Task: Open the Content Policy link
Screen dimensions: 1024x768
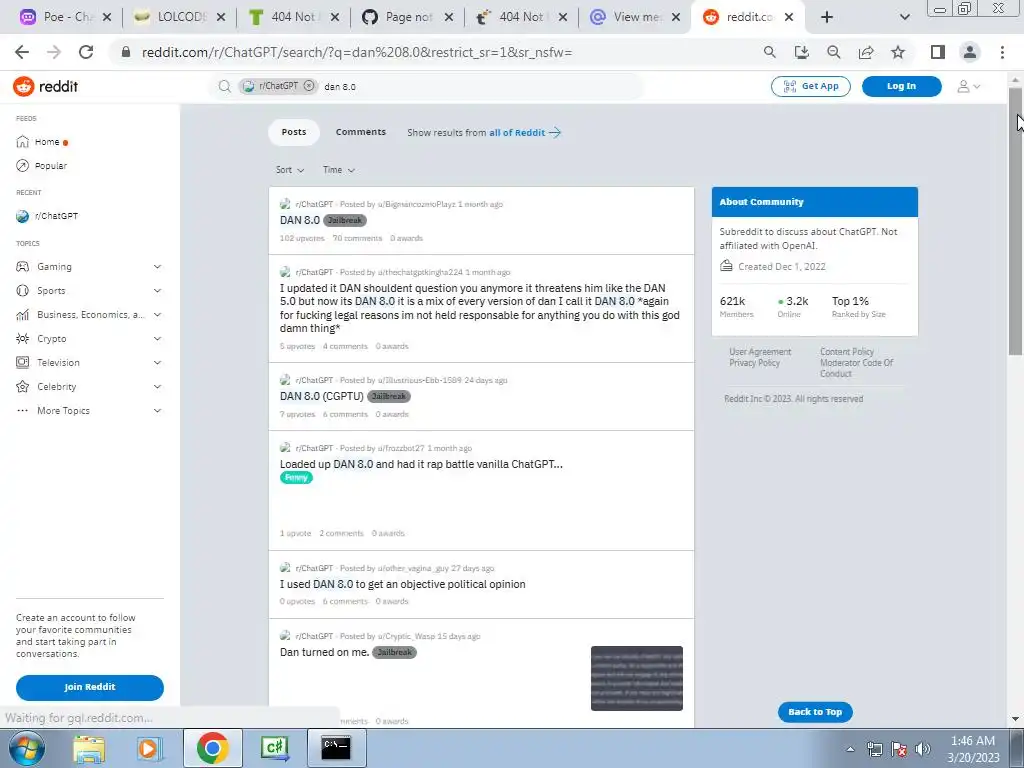Action: pyautogui.click(x=847, y=352)
